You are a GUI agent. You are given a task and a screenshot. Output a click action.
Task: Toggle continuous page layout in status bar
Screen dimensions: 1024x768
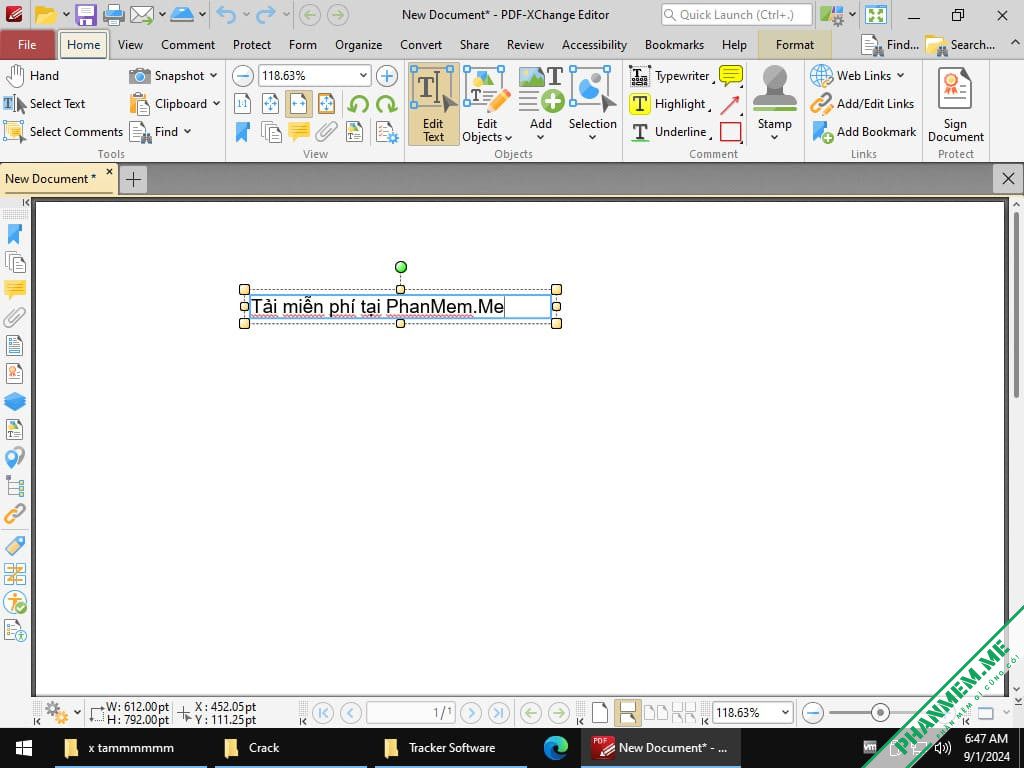click(x=627, y=712)
